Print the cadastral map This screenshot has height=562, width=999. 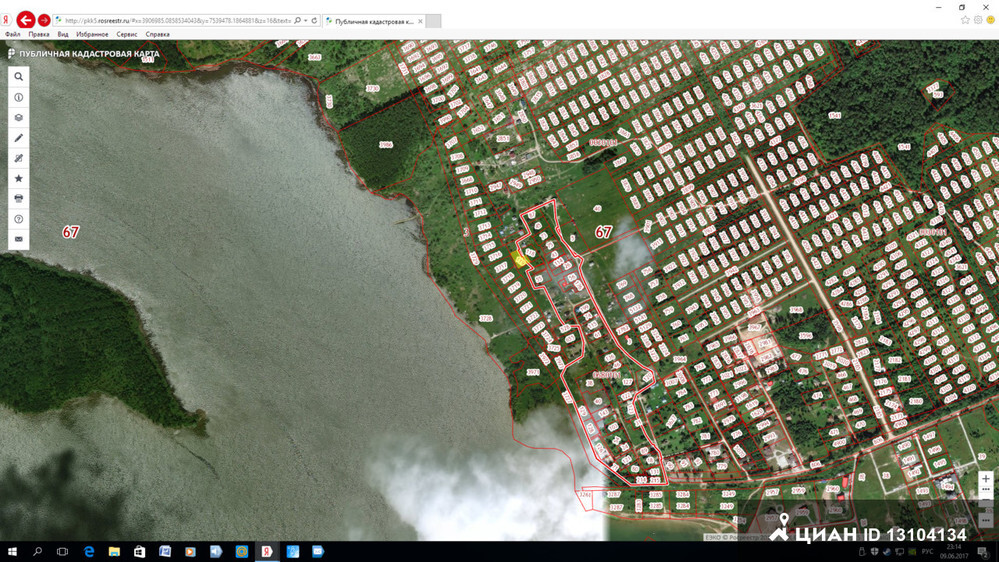click(x=18, y=198)
